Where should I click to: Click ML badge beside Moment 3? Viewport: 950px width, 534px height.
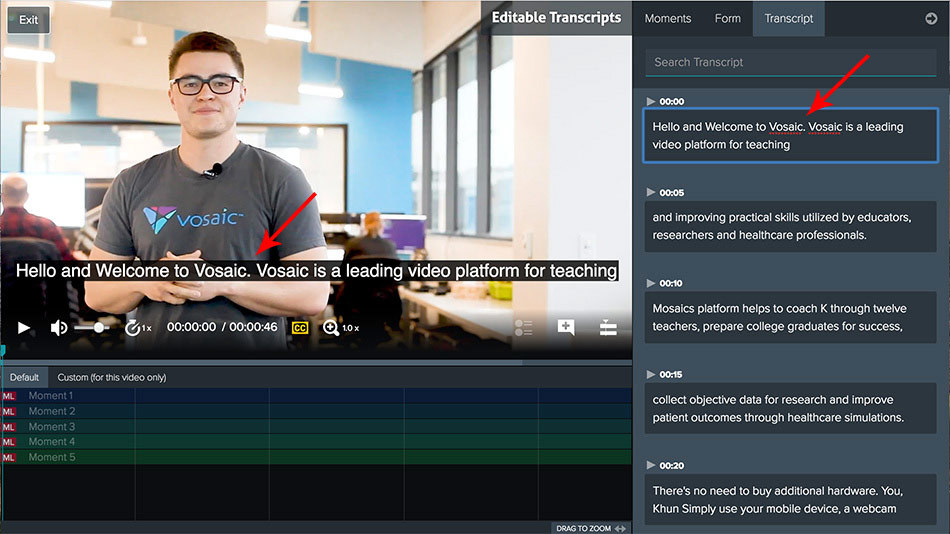(x=8, y=427)
